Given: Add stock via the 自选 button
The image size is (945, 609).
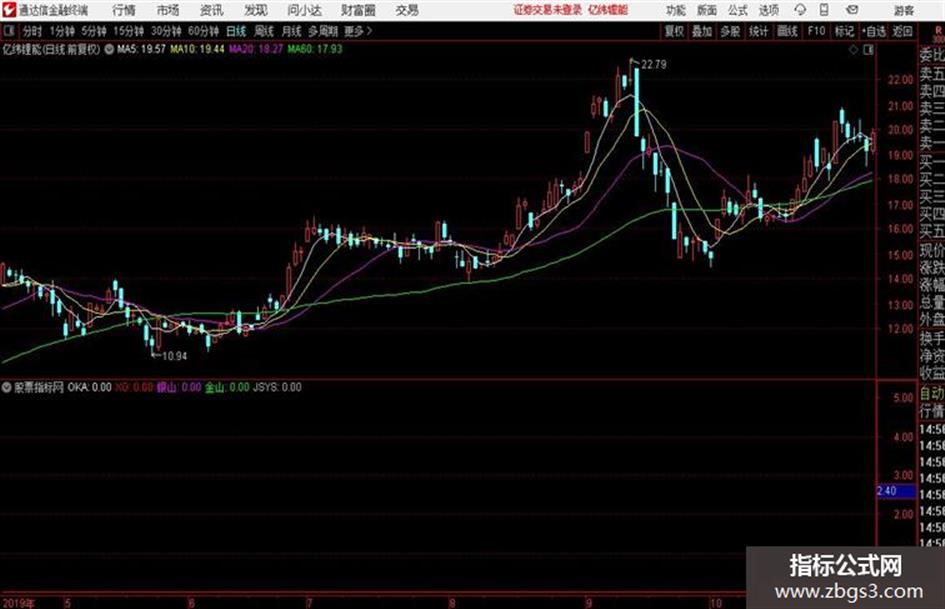Looking at the screenshot, I should pos(874,31).
